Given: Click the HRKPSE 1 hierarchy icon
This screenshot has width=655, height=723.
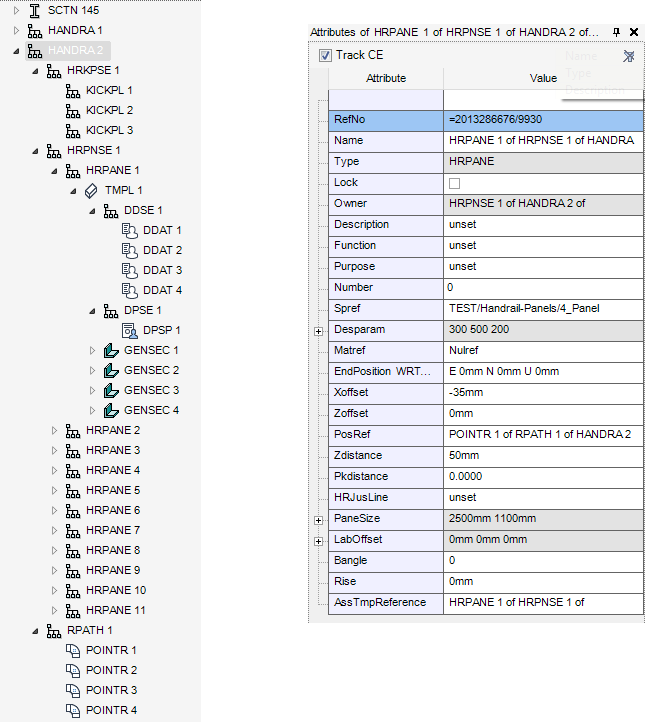Looking at the screenshot, I should click(x=53, y=70).
